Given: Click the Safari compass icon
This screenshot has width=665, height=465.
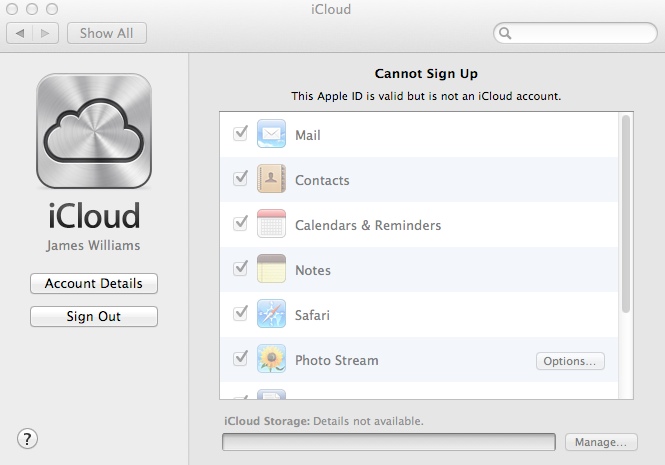Looking at the screenshot, I should (x=271, y=314).
